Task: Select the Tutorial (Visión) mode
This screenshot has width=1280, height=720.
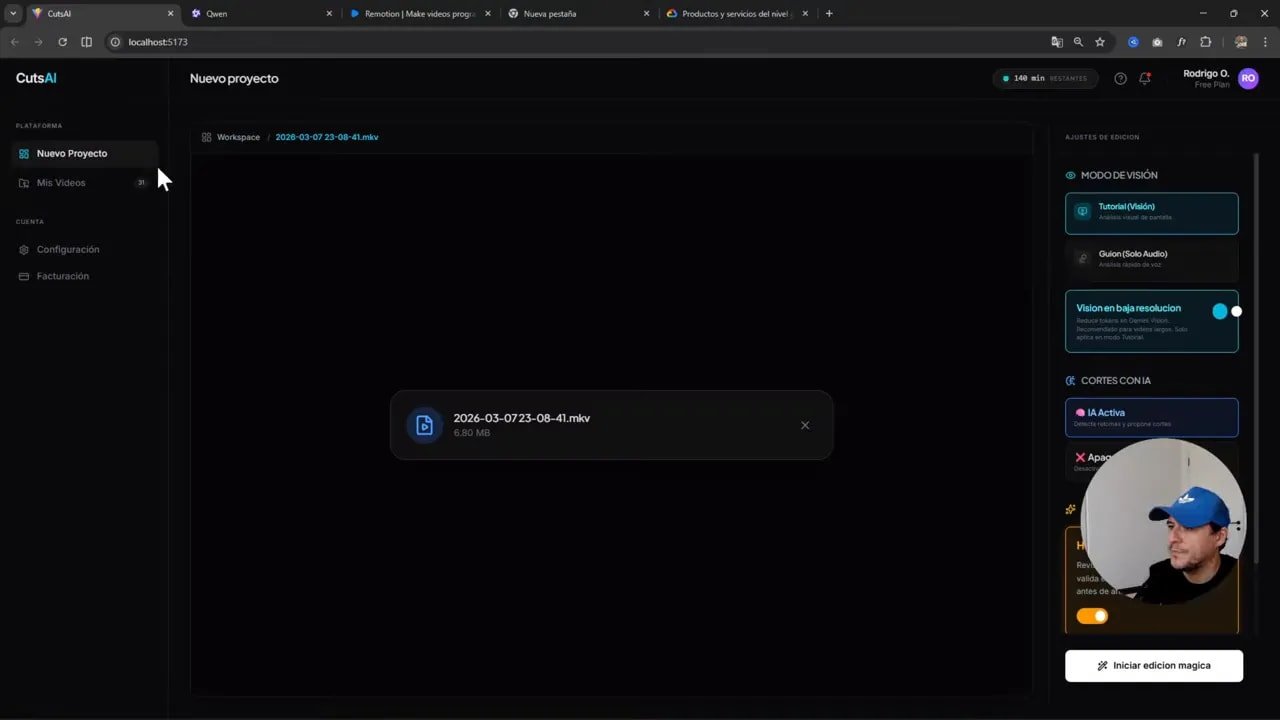Action: [x=1152, y=213]
